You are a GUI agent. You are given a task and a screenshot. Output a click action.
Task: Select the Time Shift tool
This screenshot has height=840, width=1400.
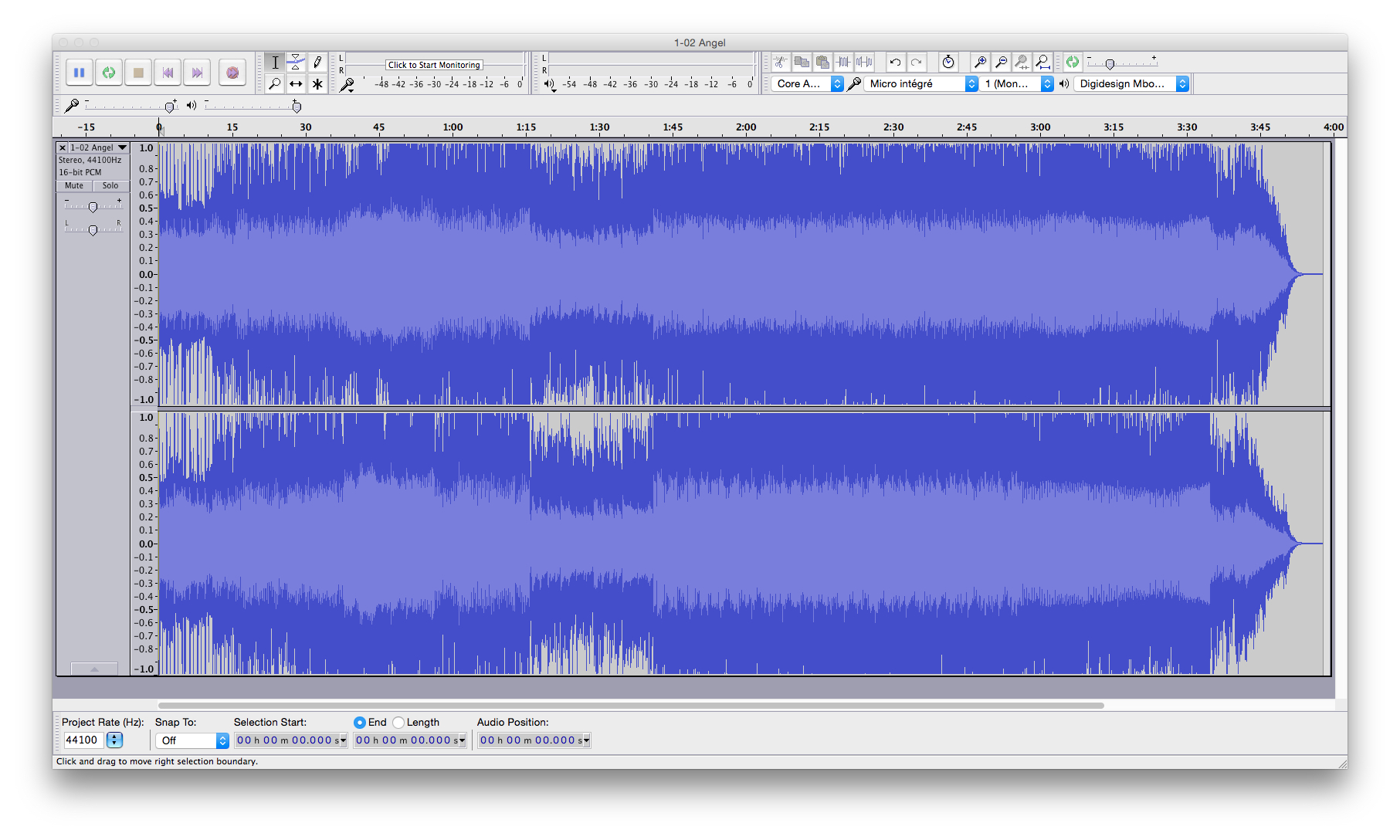(296, 84)
